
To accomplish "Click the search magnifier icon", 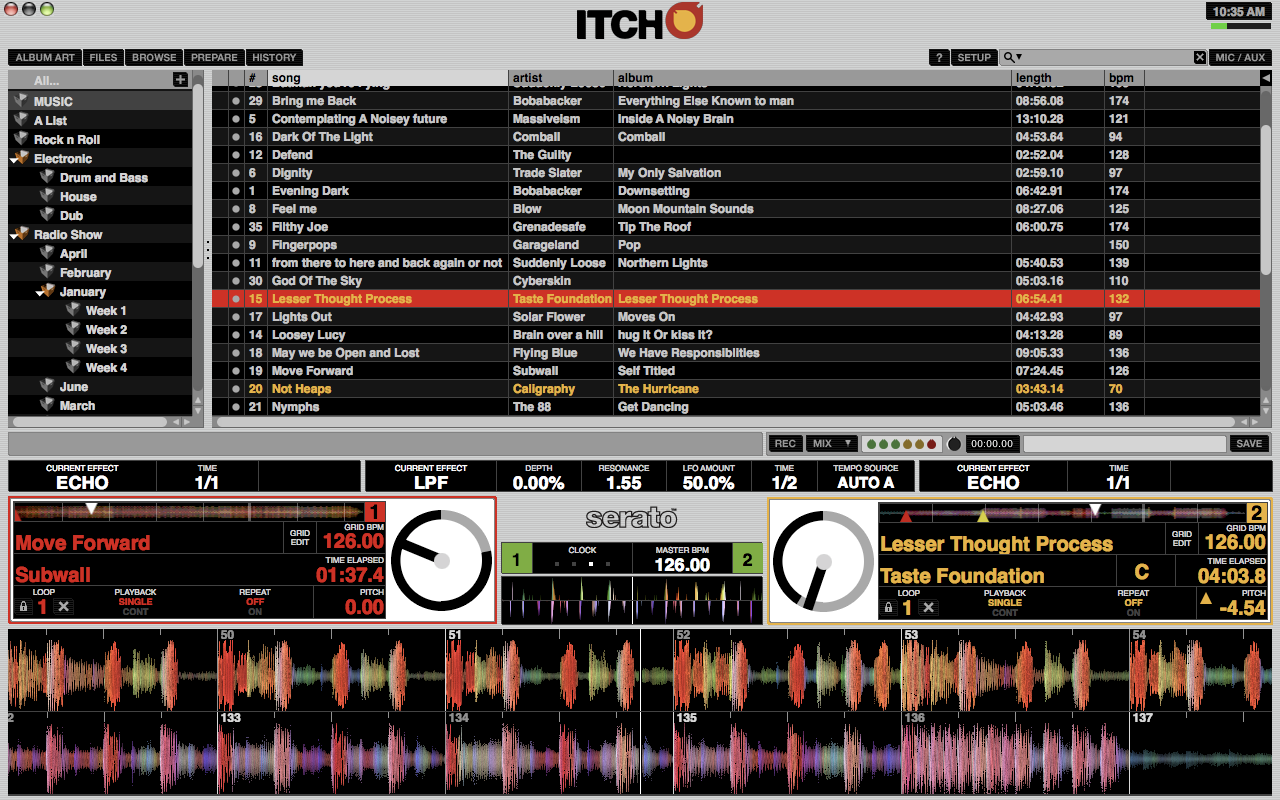I will coord(1011,58).
